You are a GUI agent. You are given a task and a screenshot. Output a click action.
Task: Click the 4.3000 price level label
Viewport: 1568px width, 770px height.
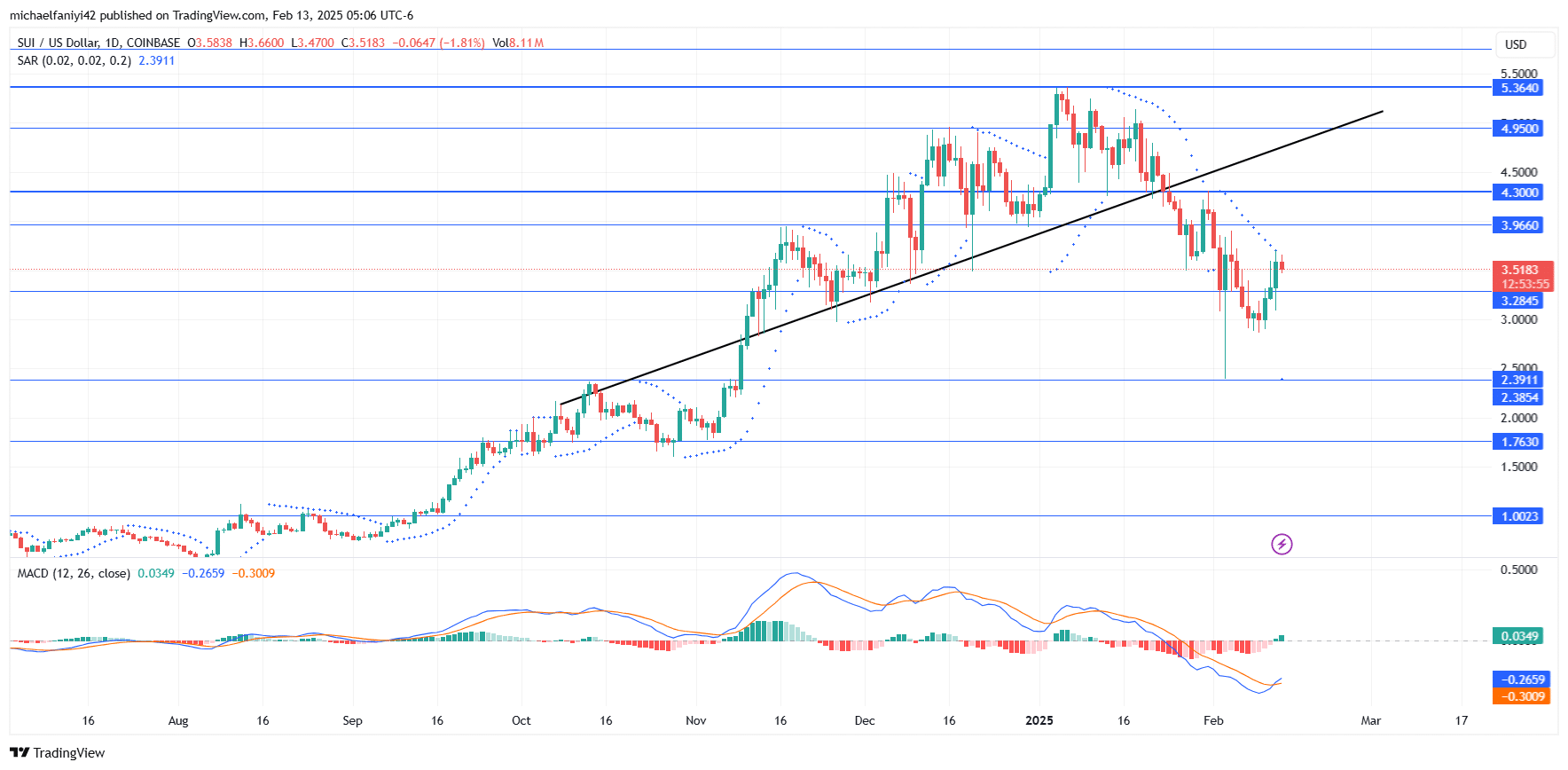[1519, 192]
